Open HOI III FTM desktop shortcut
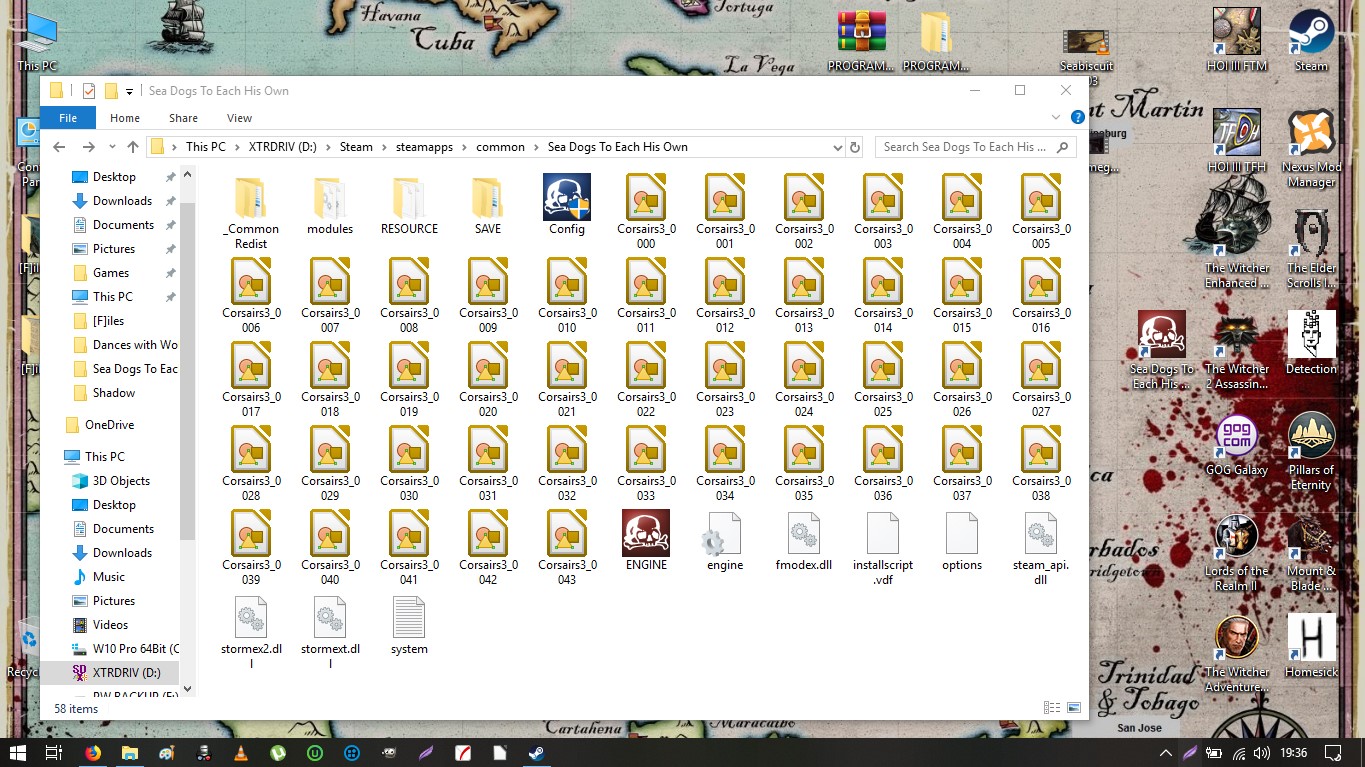The height and width of the screenshot is (767, 1365). (1236, 40)
